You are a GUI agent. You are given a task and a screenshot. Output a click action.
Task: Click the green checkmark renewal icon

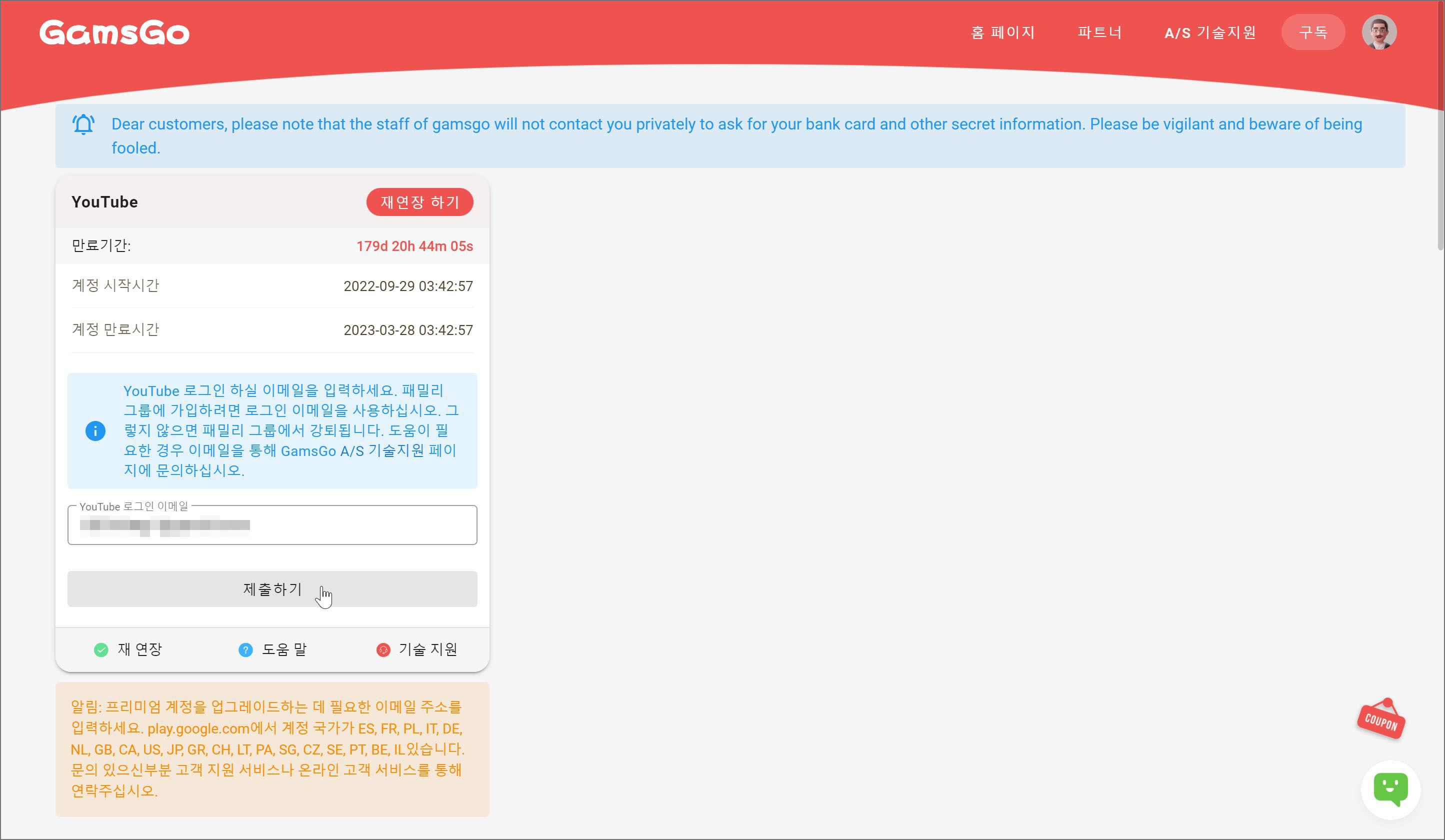click(x=101, y=649)
